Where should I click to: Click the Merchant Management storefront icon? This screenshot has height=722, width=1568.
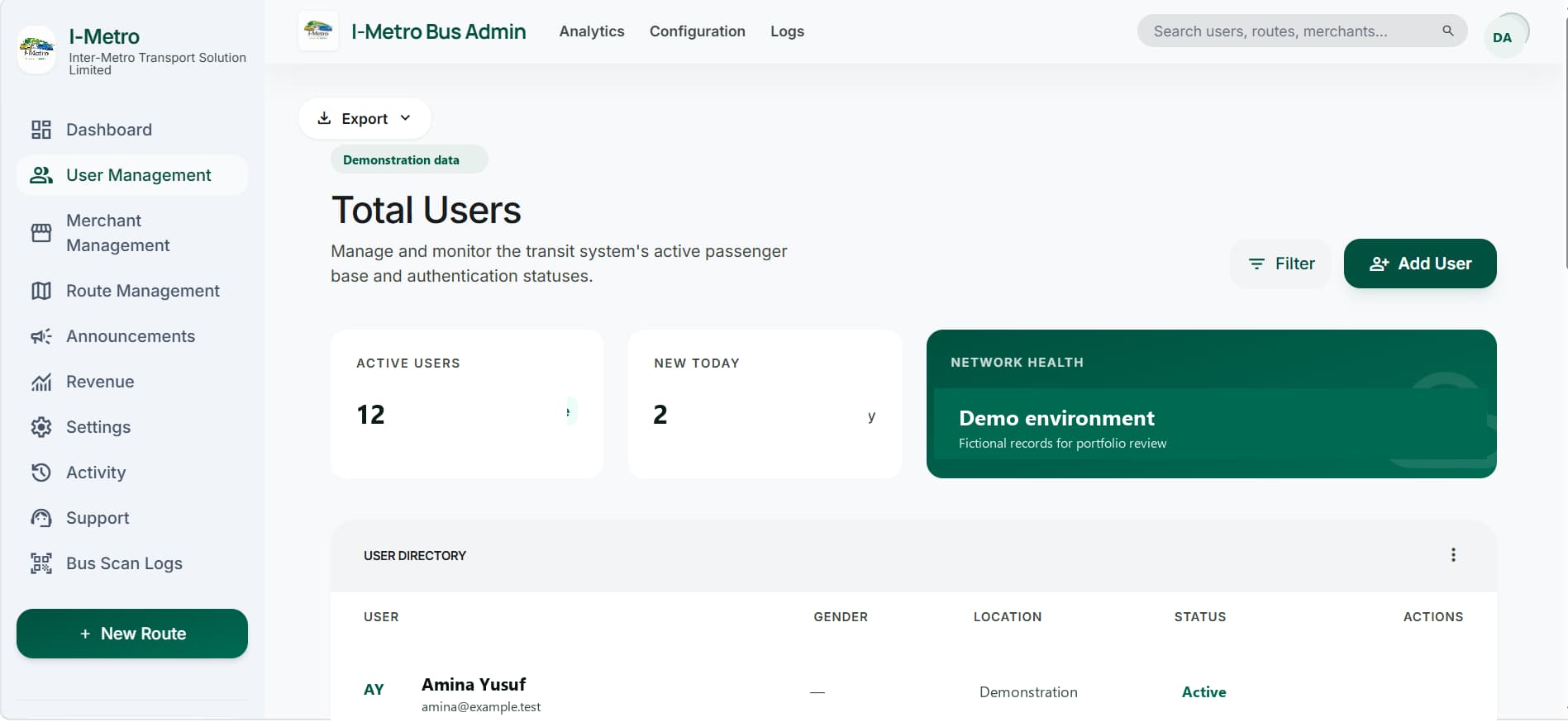[41, 233]
